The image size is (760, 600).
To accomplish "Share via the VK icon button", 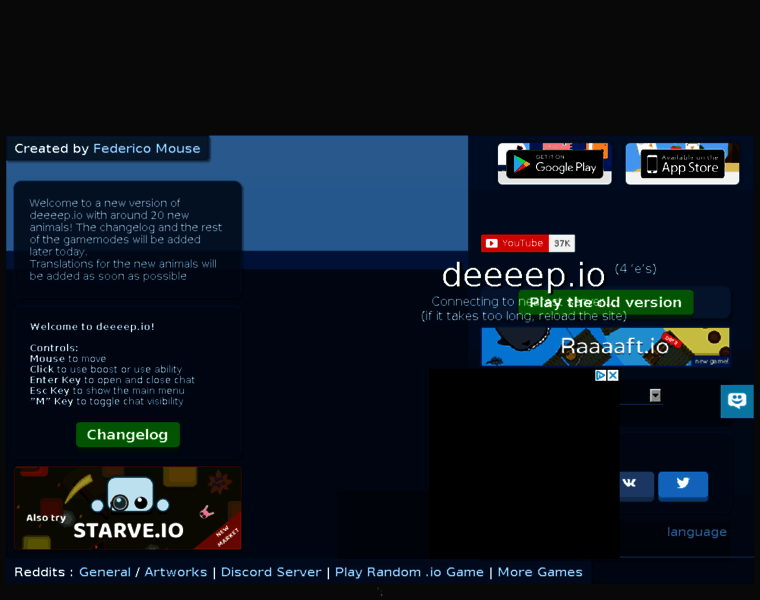I will 636,484.
